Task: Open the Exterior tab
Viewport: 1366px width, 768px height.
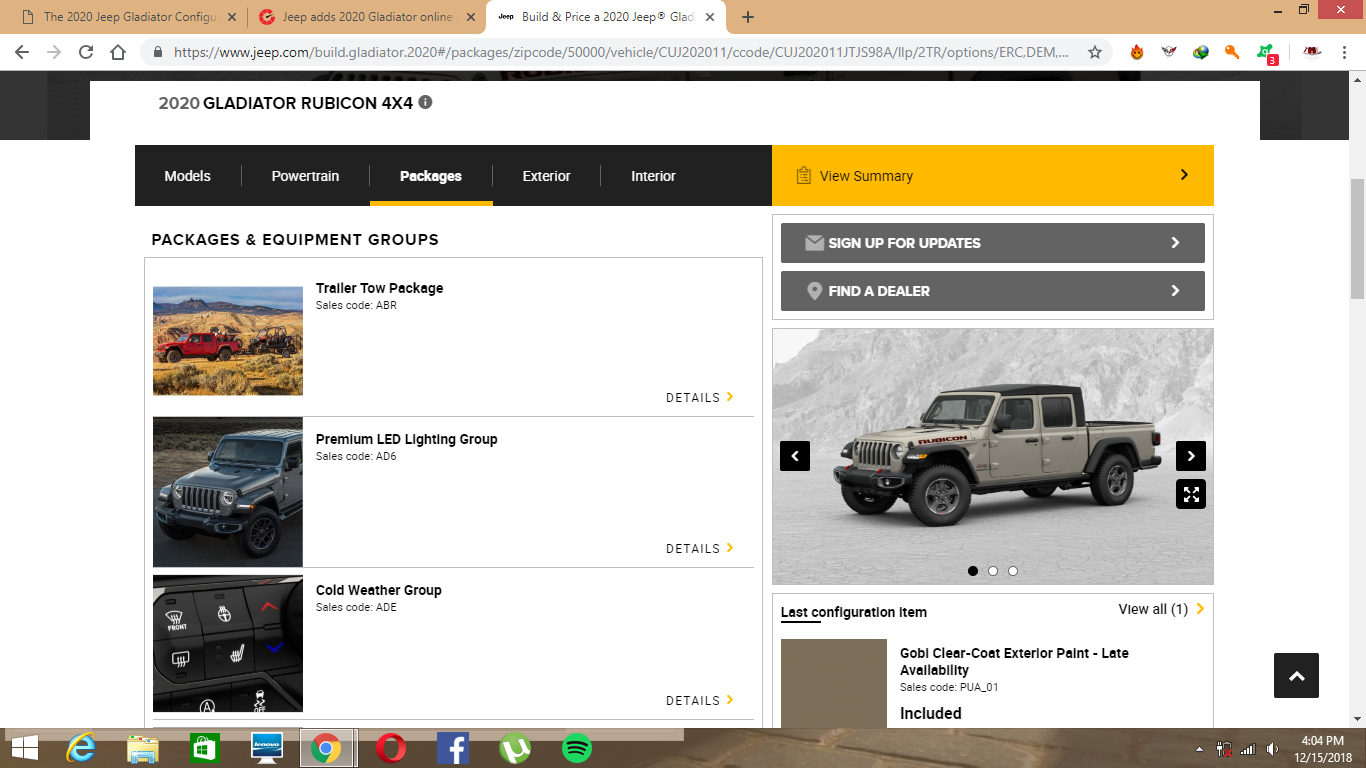Action: pos(546,176)
